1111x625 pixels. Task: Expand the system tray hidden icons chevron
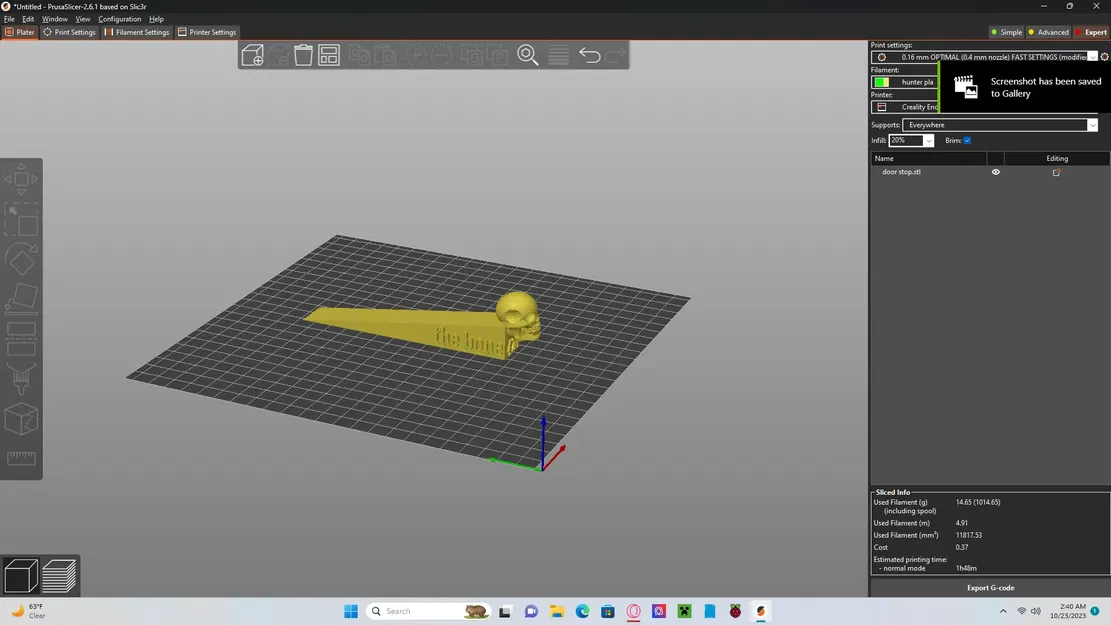1003,611
